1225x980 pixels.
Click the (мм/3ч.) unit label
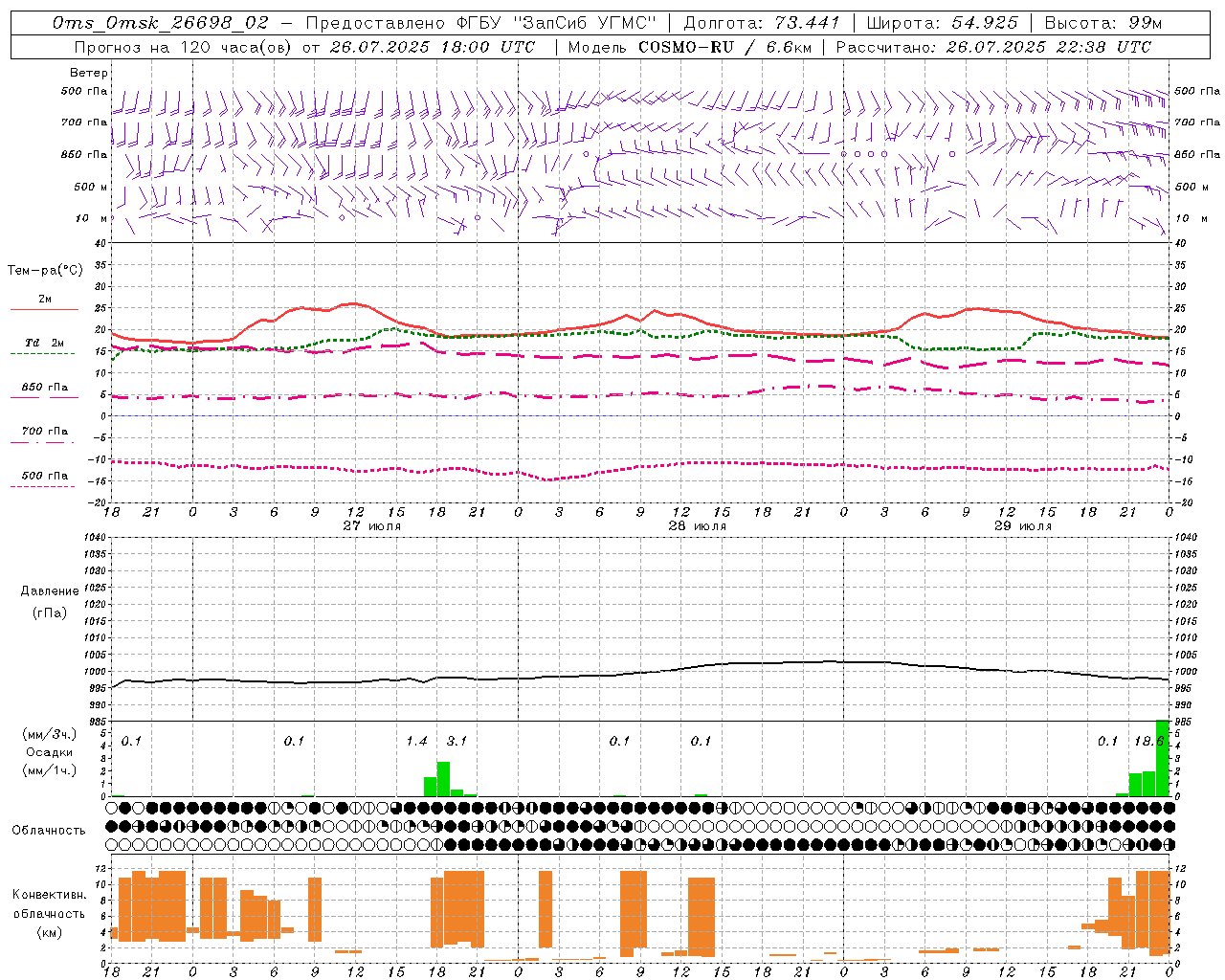(50, 734)
